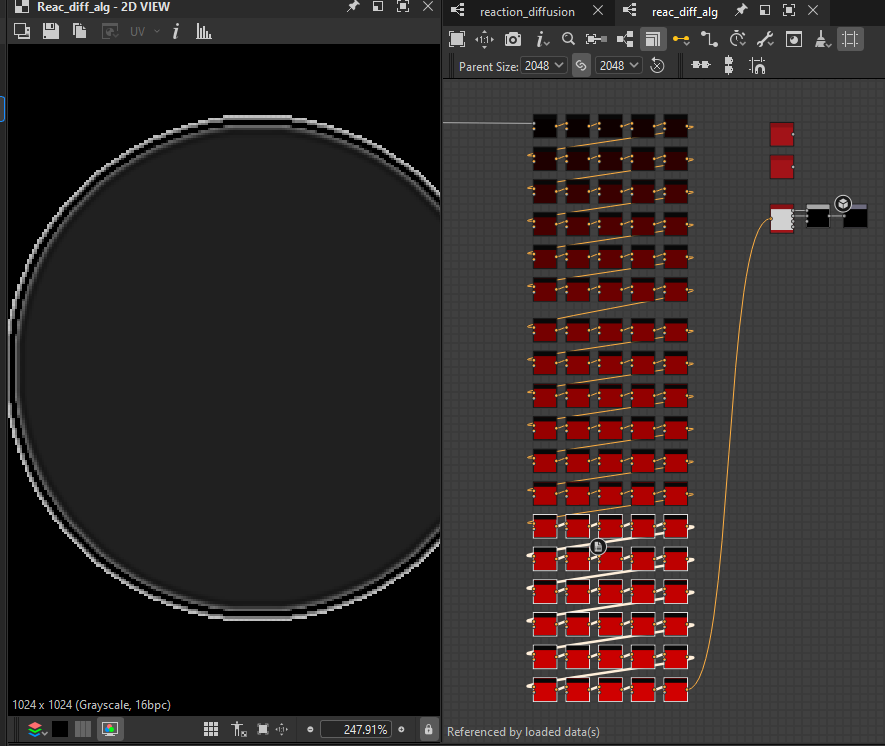Toggle the parent size ratio lock

click(x=581, y=65)
